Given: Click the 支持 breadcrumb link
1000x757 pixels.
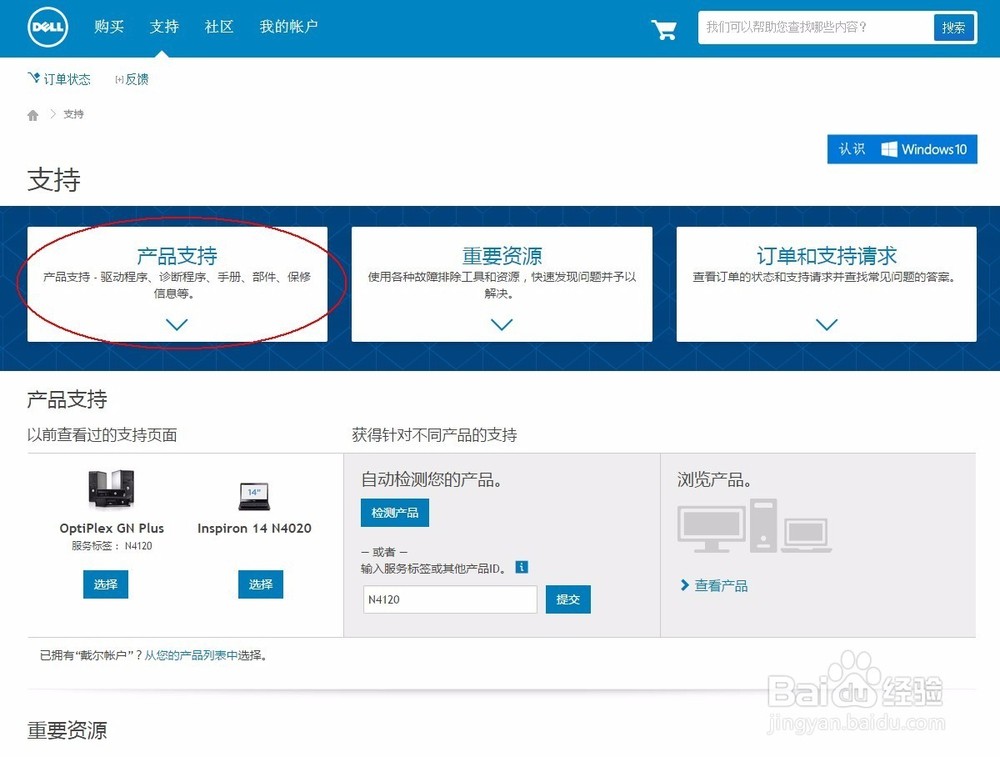Looking at the screenshot, I should pyautogui.click(x=73, y=114).
